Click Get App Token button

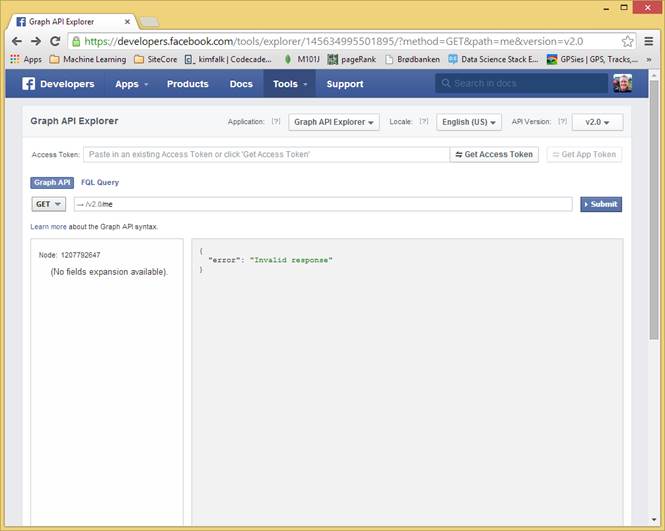(x=584, y=154)
